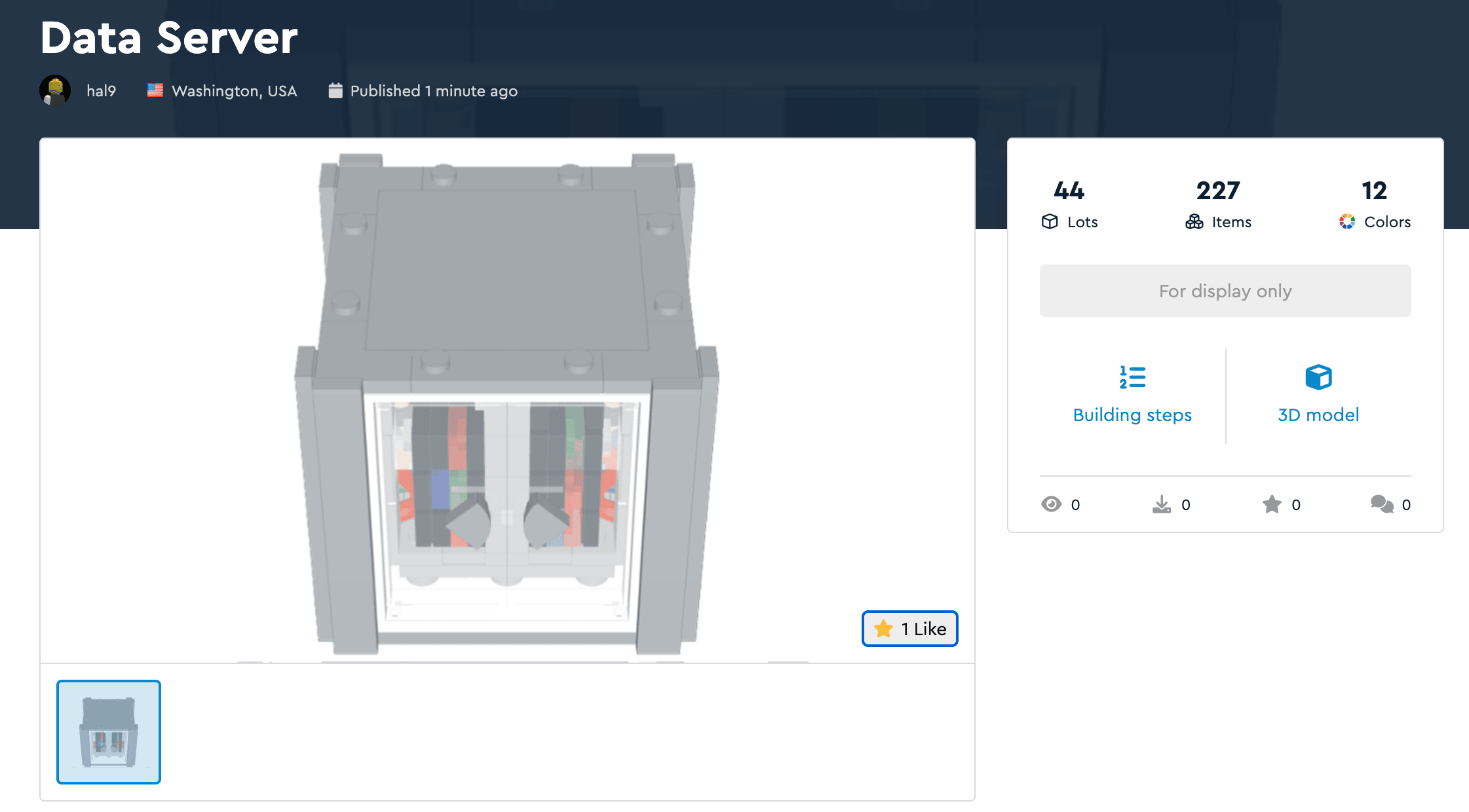1469x812 pixels.
Task: Click the comments speech bubble icon
Action: (1383, 504)
